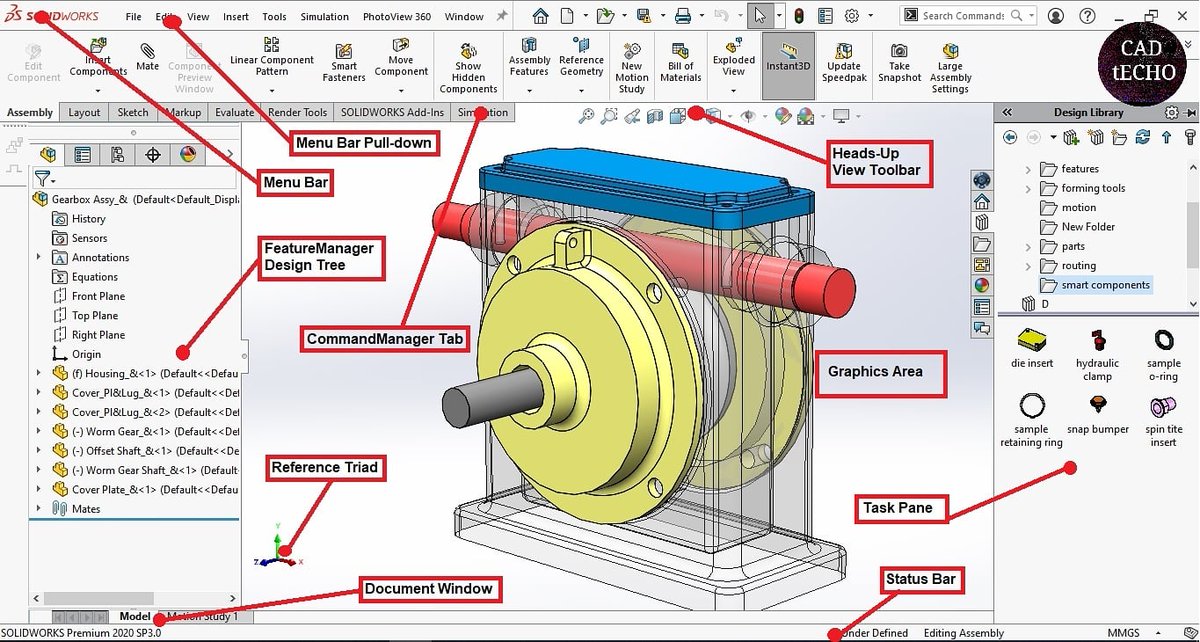This screenshot has width=1200, height=642.
Task: Expand the (-) Worm Gear_&<1> component
Action: click(x=39, y=431)
